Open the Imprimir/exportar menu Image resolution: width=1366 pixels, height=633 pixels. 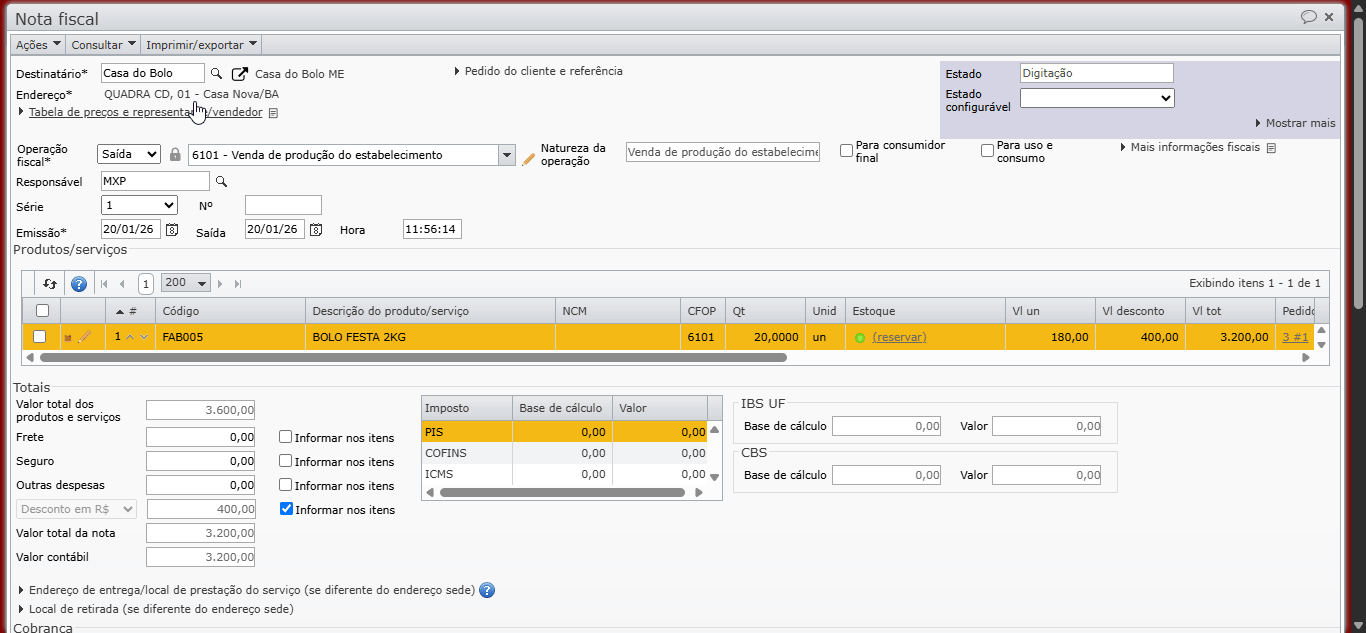point(202,45)
